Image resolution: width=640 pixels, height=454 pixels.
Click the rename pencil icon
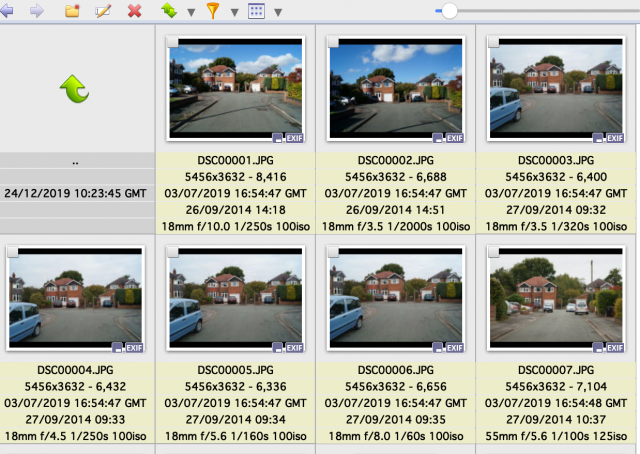[x=103, y=11]
